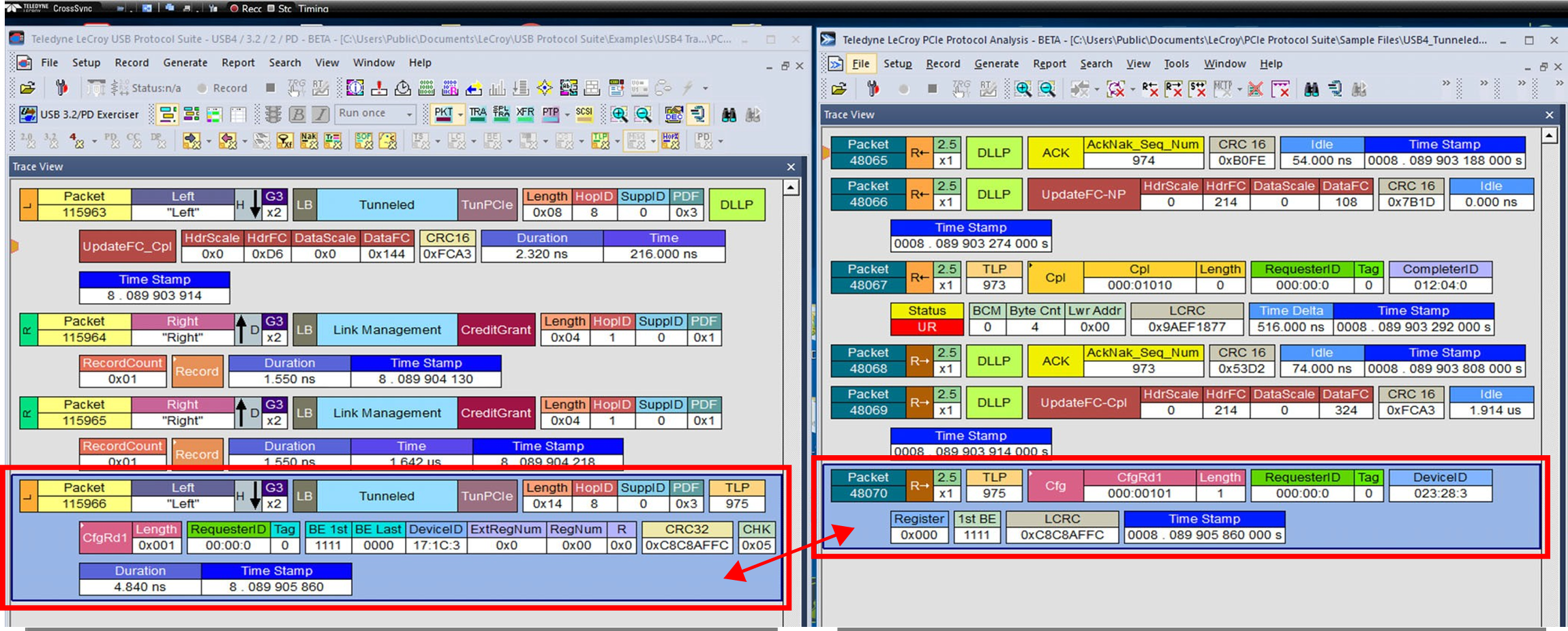The height and width of the screenshot is (631, 1568).
Task: Open the Search menu in PCIe Protocol Analysis
Action: 1096,63
